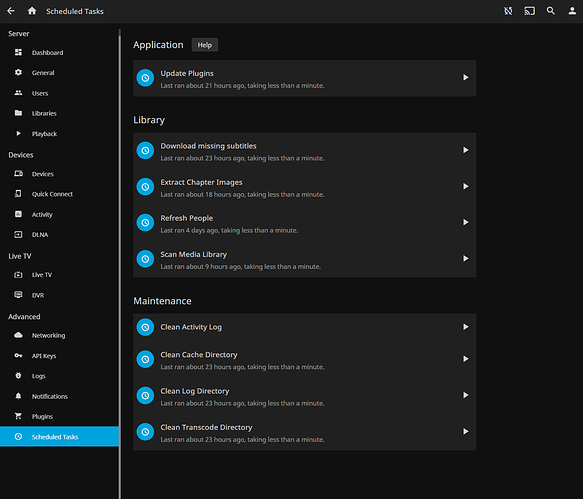Click the DLNA sidebar icon

pyautogui.click(x=18, y=234)
